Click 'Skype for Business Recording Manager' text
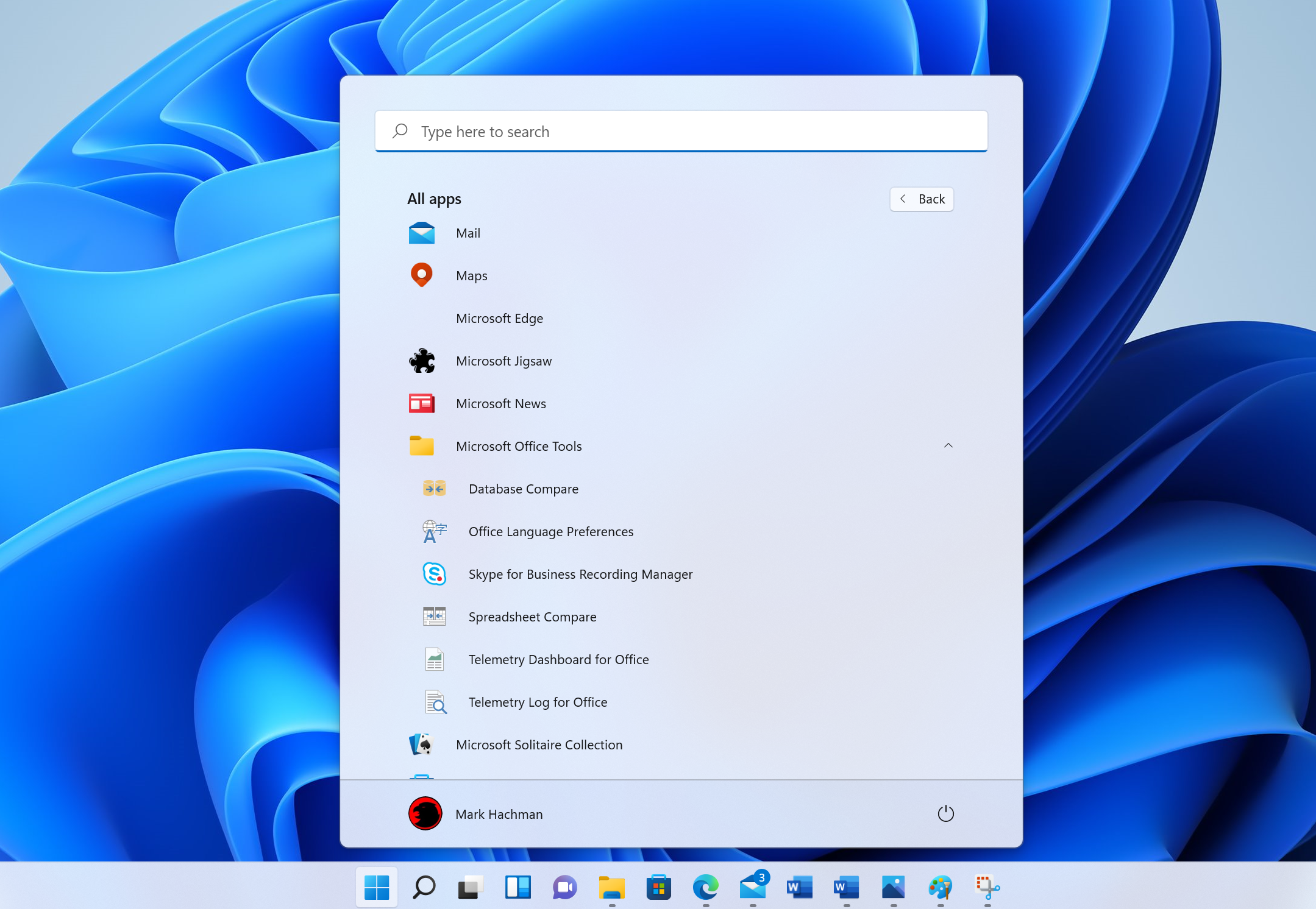Viewport: 1316px width, 909px height. click(581, 575)
